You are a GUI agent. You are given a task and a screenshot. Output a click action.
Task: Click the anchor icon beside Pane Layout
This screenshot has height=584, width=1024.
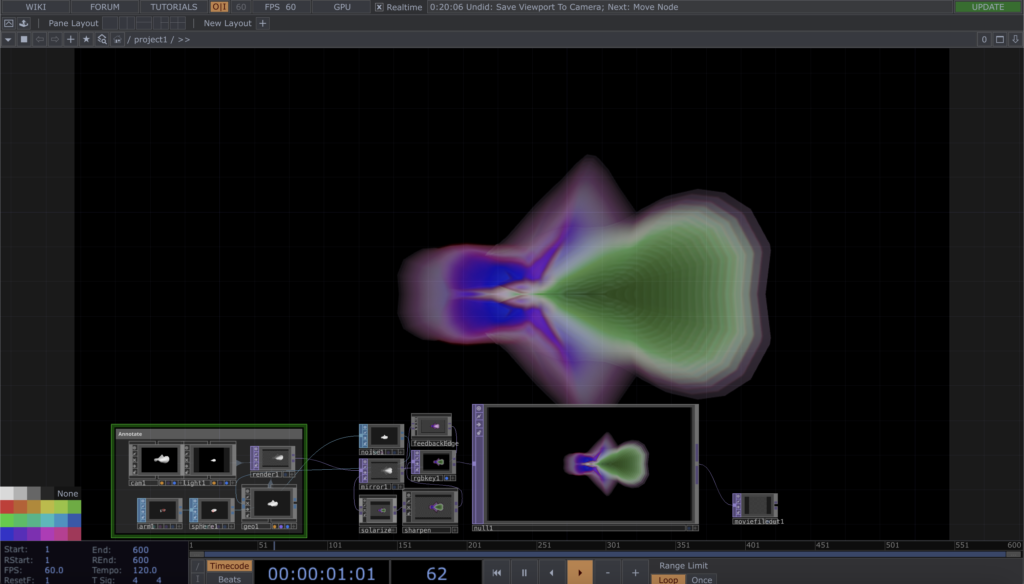click(x=25, y=23)
